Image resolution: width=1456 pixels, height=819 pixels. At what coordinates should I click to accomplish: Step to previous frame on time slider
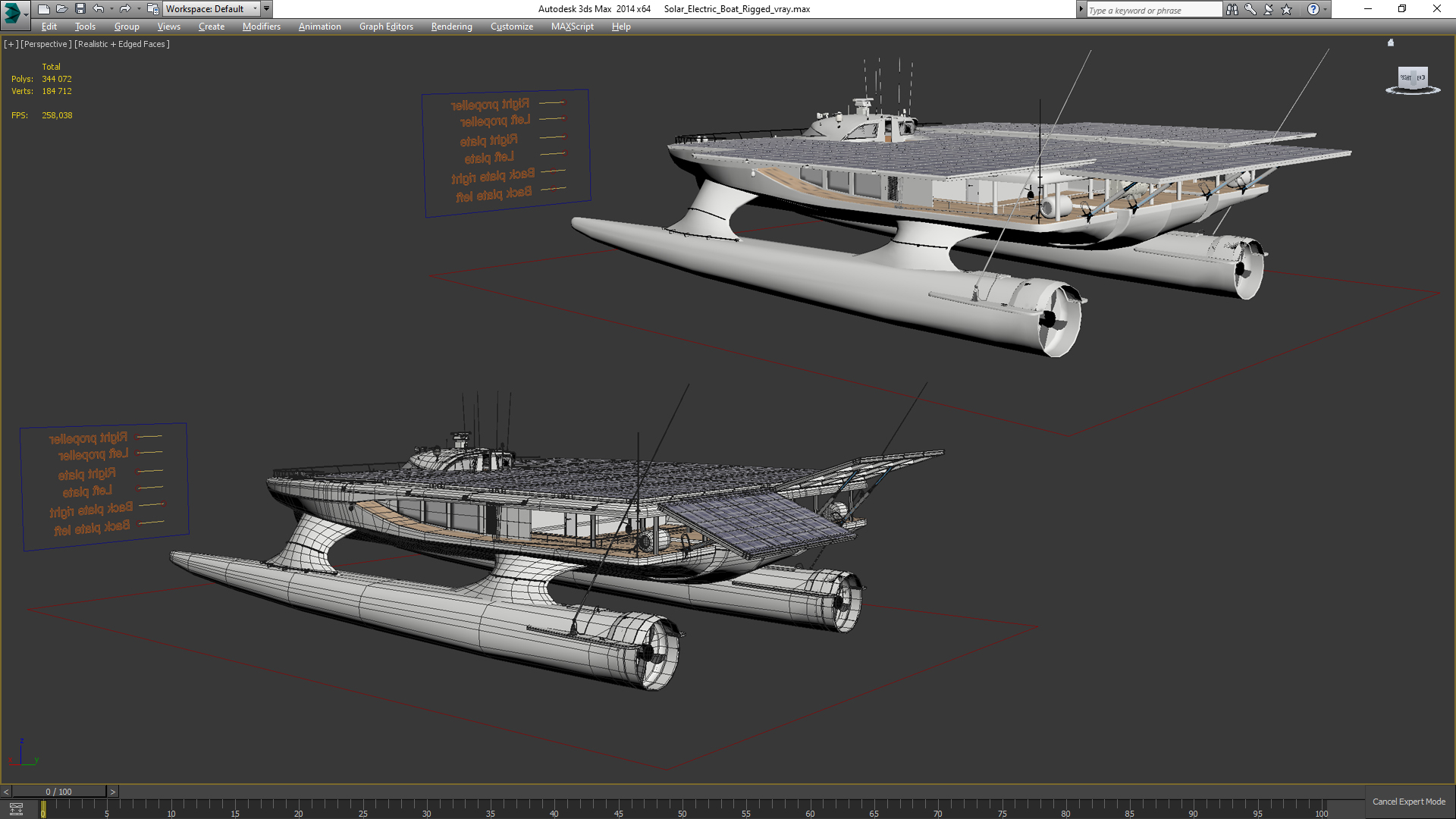click(6, 792)
